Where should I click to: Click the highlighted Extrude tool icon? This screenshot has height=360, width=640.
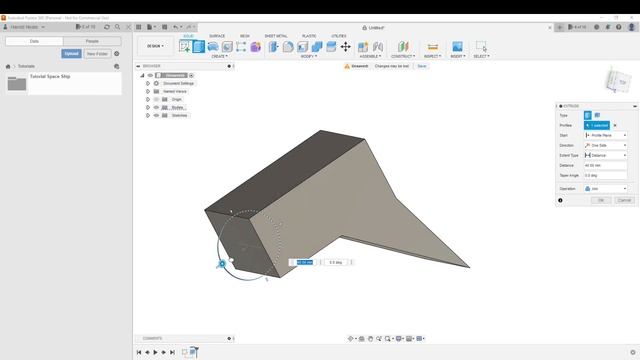coord(199,47)
